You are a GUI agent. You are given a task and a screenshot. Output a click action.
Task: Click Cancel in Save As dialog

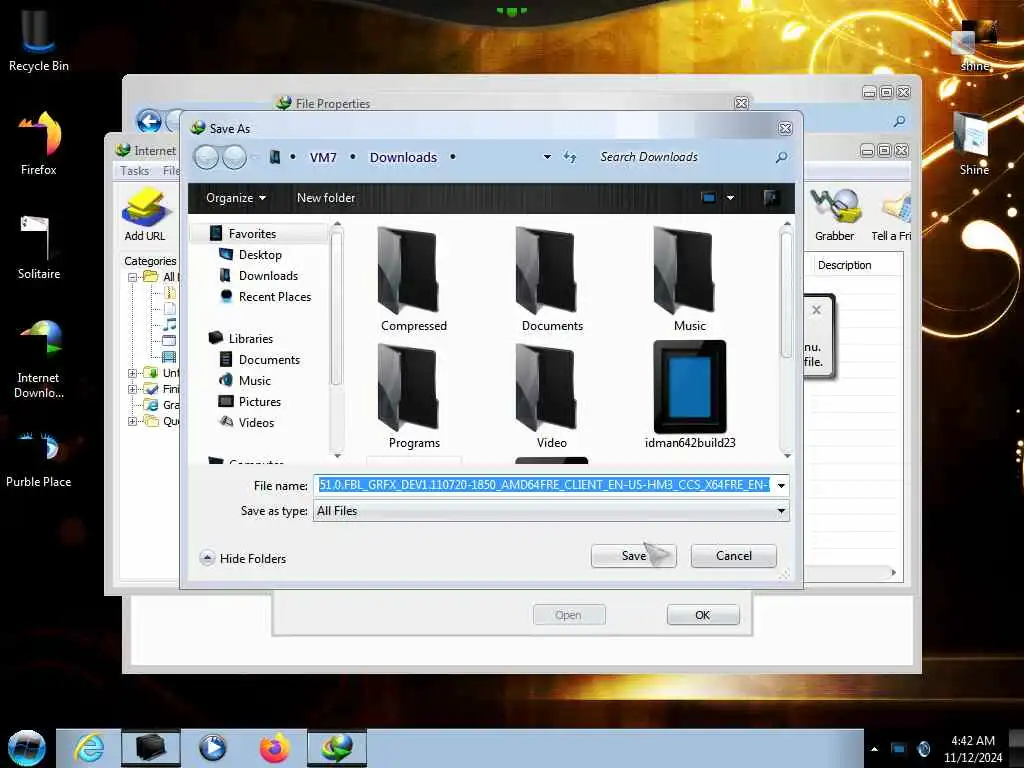pyautogui.click(x=733, y=556)
